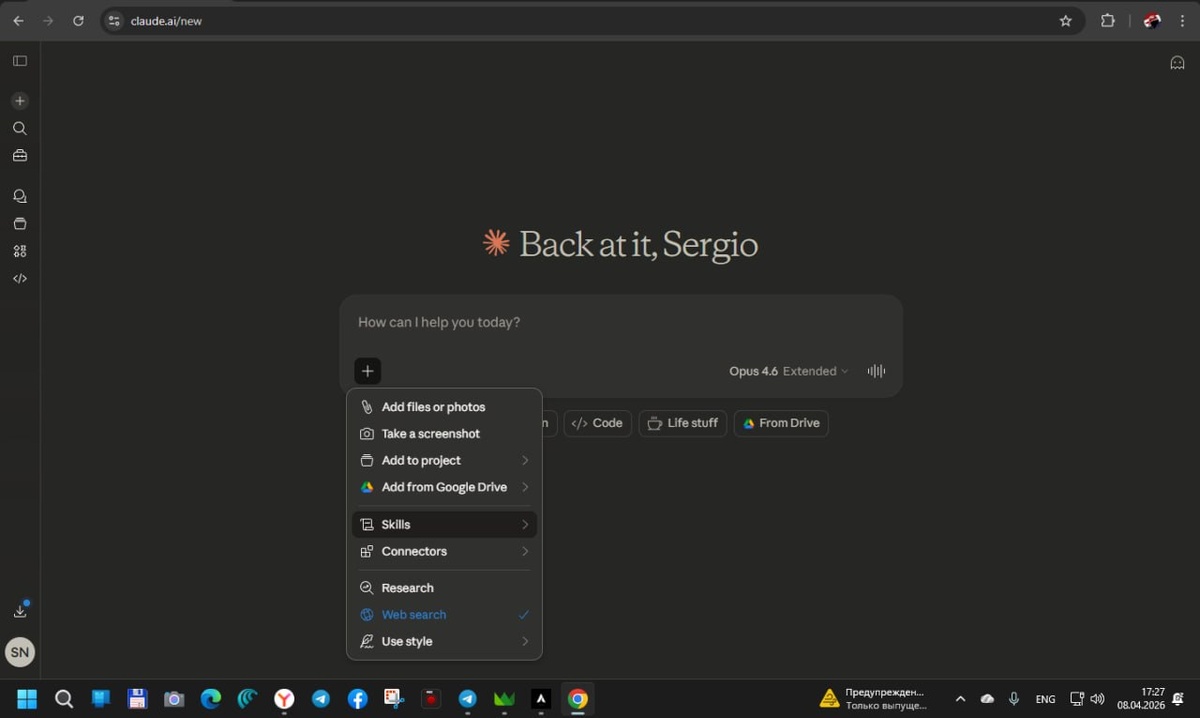The image size is (1200, 718).
Task: Open Yandex browser from taskbar
Action: [284, 699]
